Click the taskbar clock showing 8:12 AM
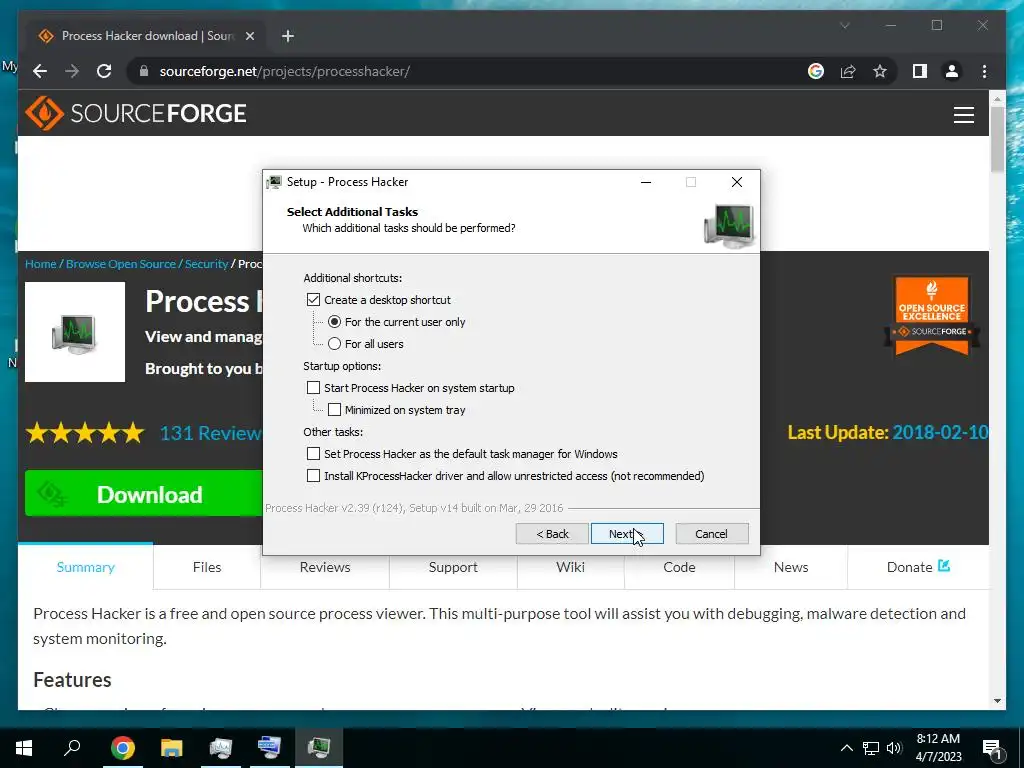 pos(938,748)
